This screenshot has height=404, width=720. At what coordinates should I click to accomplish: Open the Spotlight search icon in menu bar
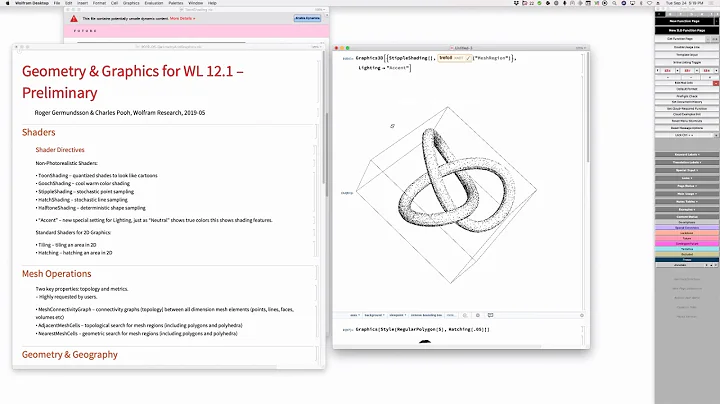tap(614, 3)
